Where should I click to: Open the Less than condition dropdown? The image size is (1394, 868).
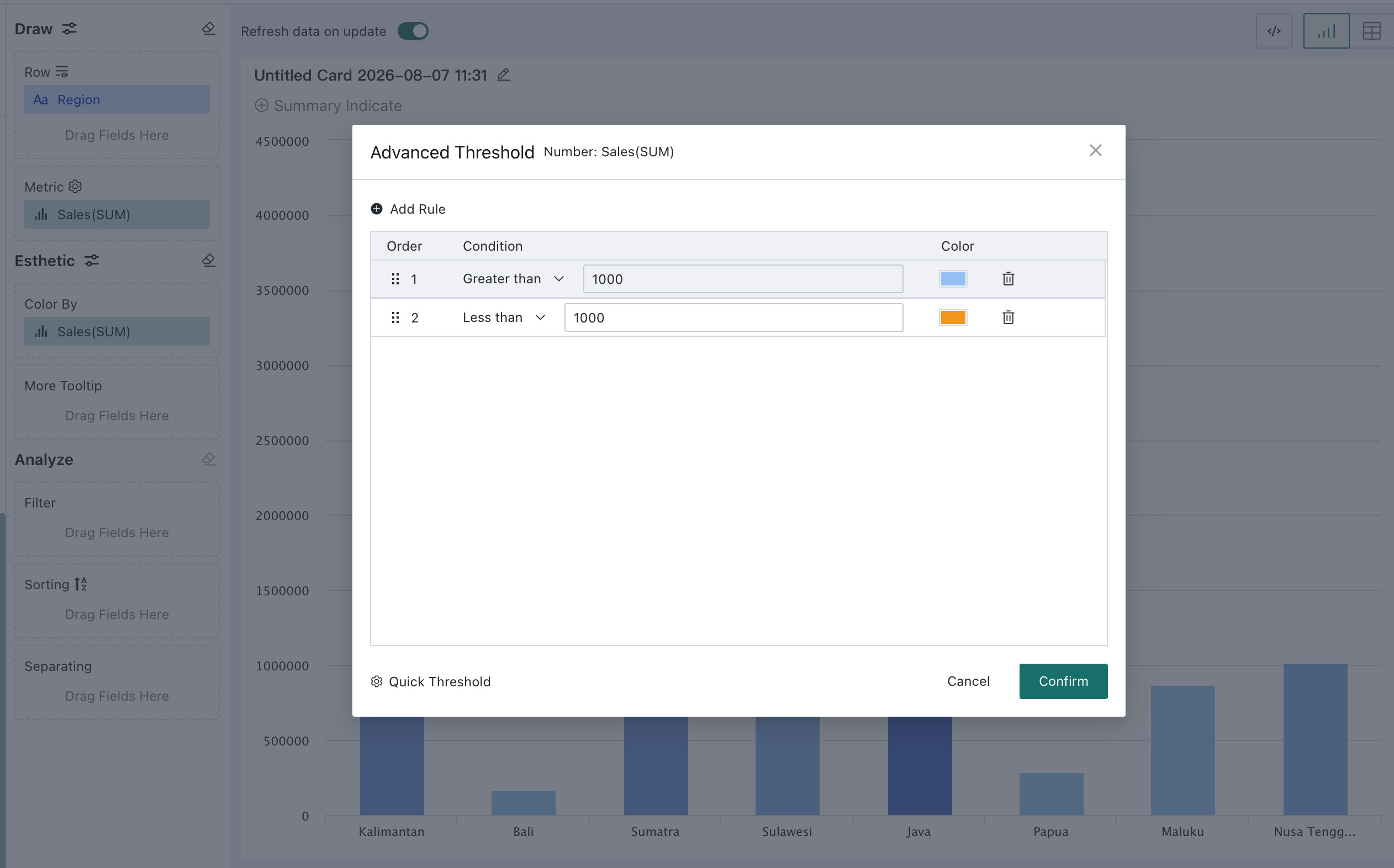click(x=504, y=317)
